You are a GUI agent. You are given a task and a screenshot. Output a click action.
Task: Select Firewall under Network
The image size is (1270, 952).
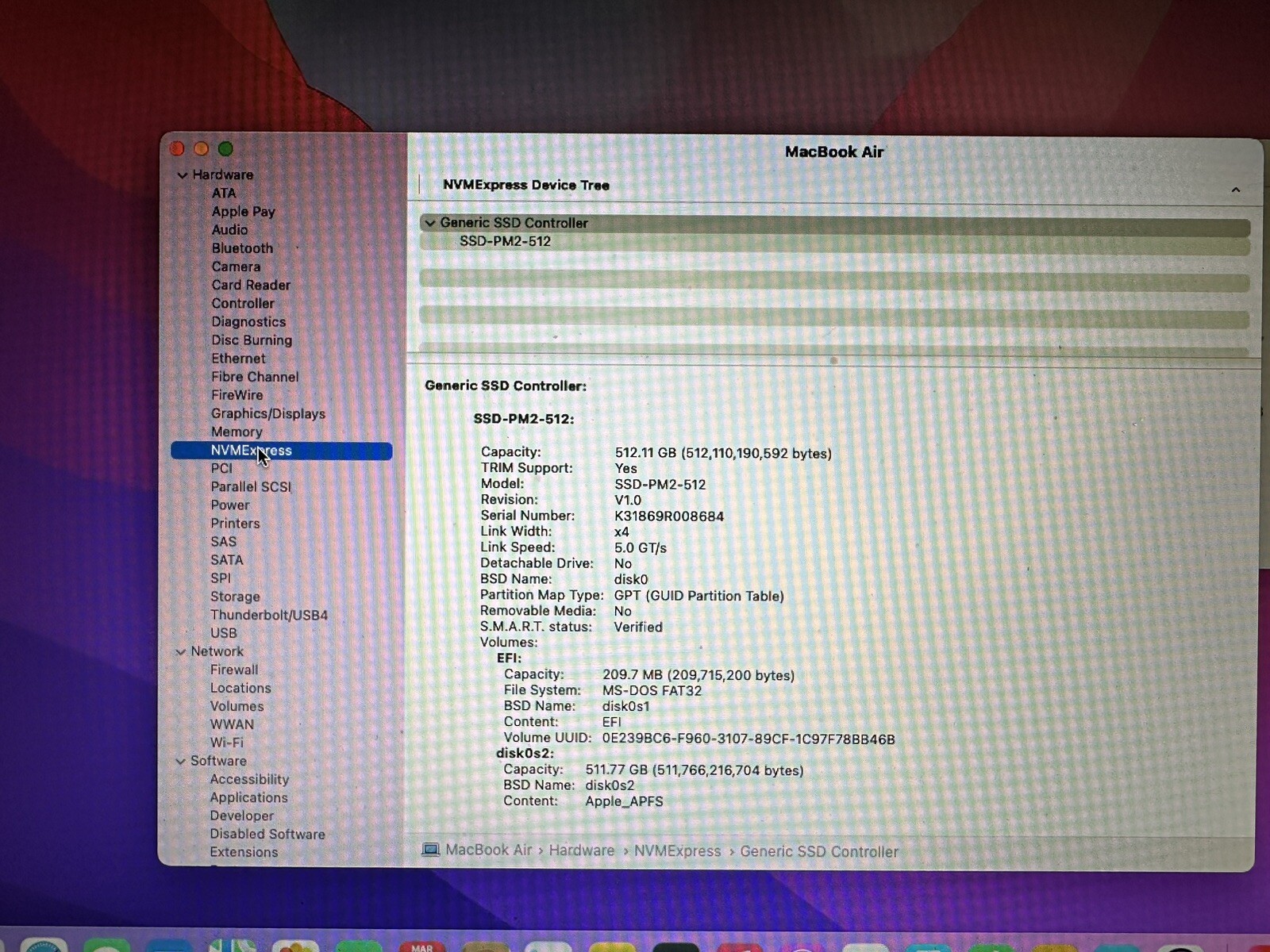[234, 670]
